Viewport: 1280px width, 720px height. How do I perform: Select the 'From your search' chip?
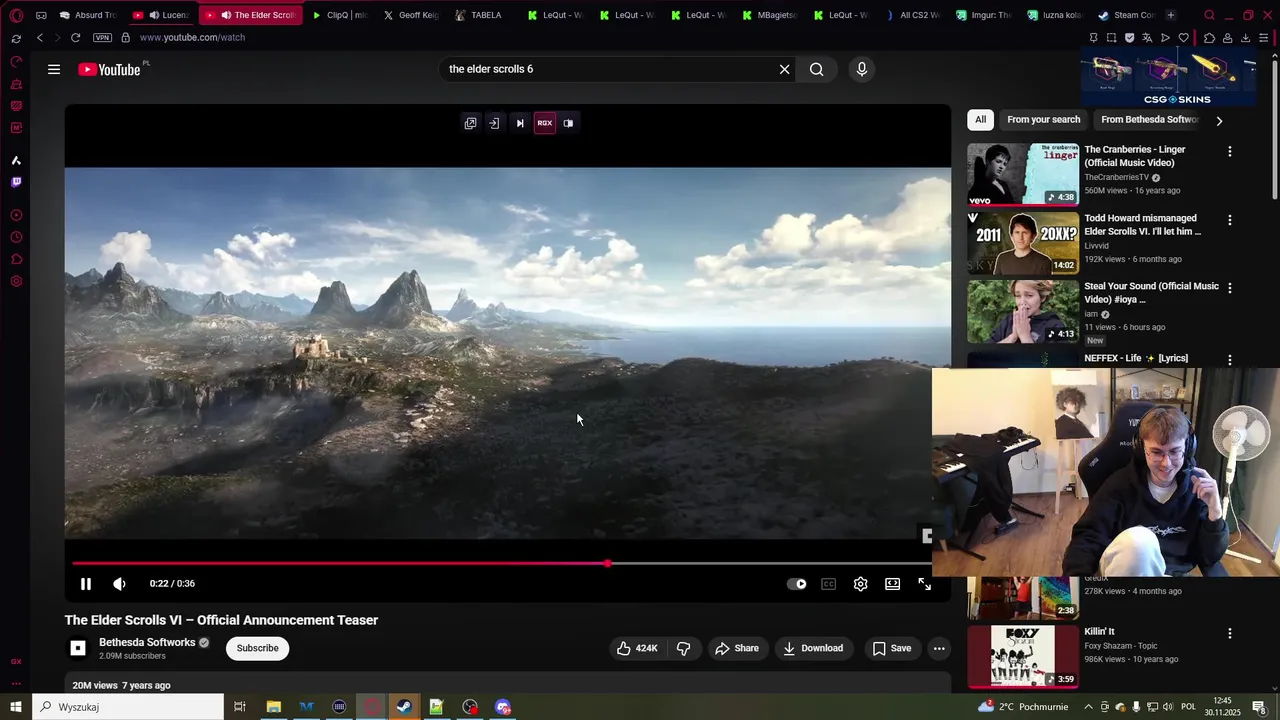[x=1043, y=120]
